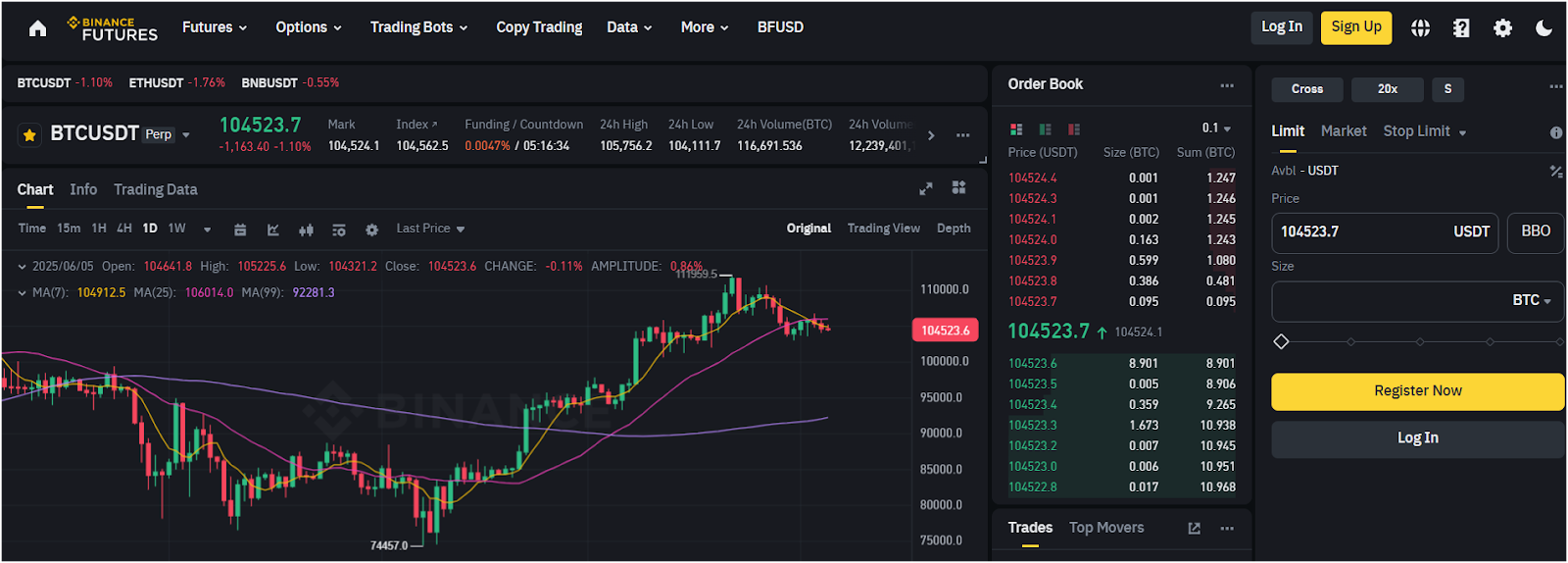This screenshot has height=563, width=1568.
Task: Toggle dark mode moon icon
Action: 1543,28
